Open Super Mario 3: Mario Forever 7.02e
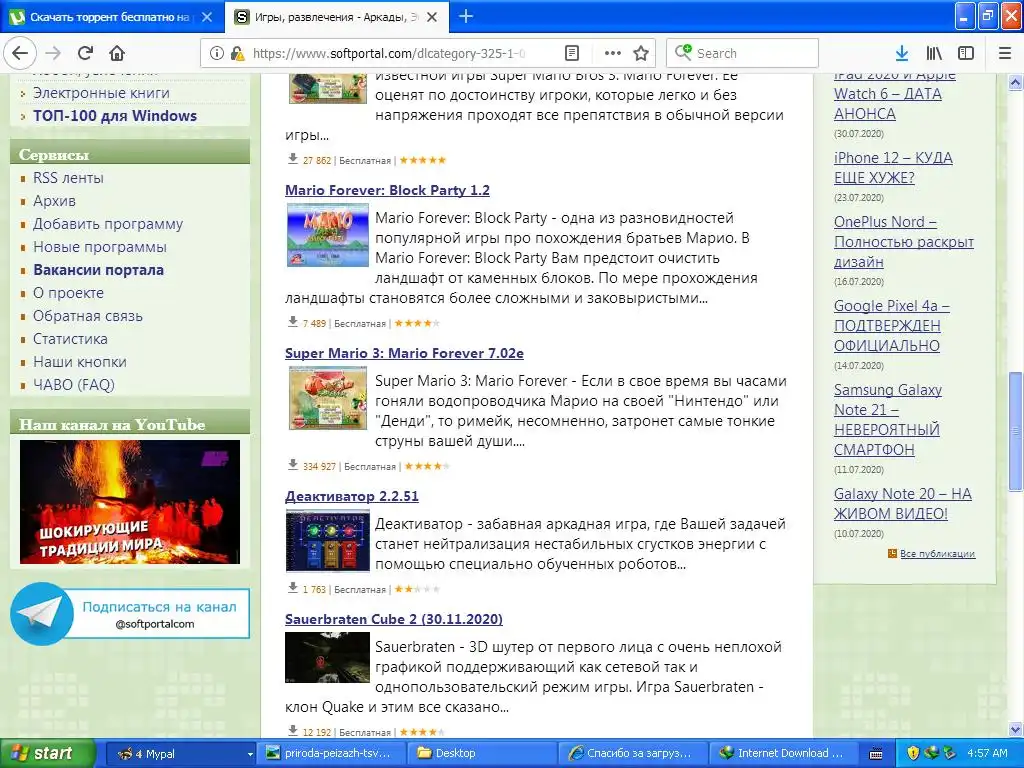This screenshot has height=768, width=1024. [404, 353]
